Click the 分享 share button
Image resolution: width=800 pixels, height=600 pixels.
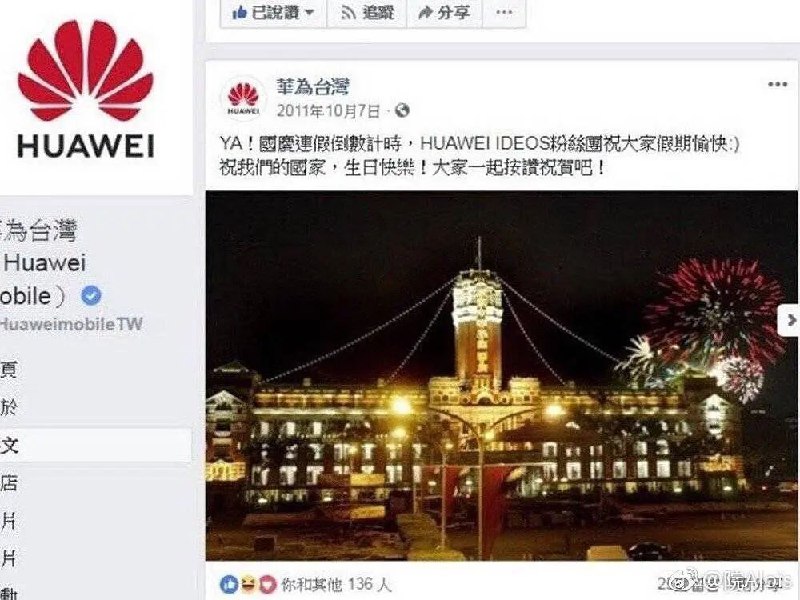pos(444,13)
